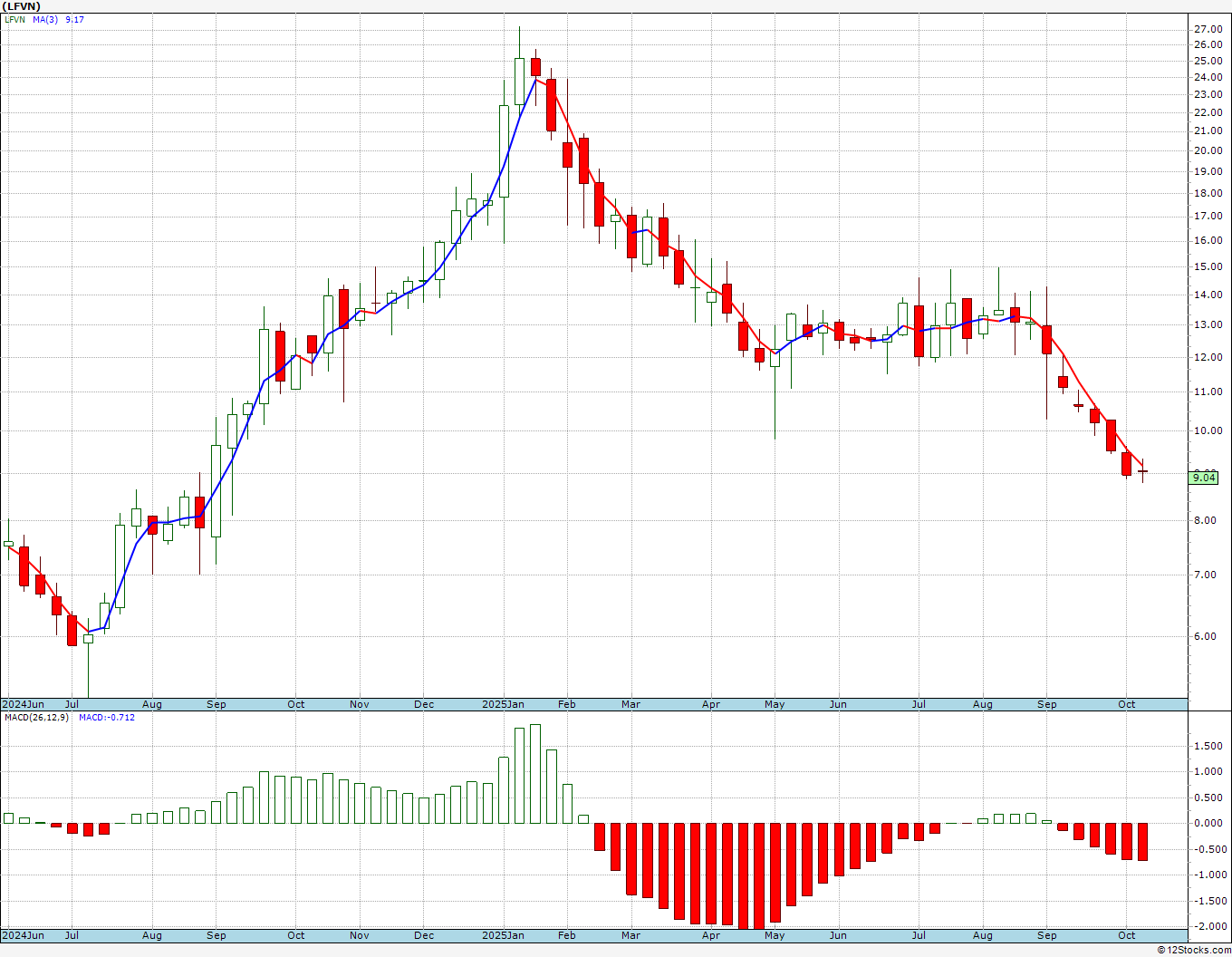Screen dimensions: 1232x957
Task: Click the MACD:-0.712 value readout
Action: 106,717
